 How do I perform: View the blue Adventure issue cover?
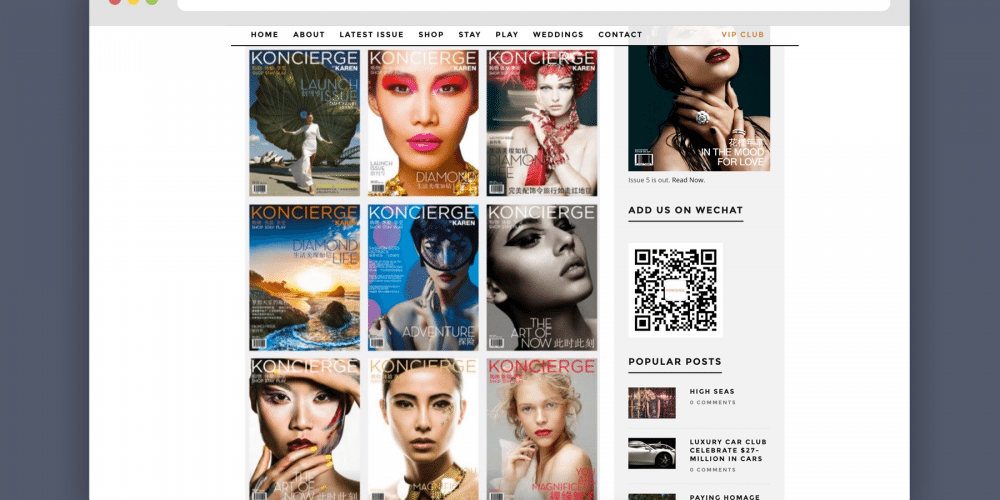point(423,277)
